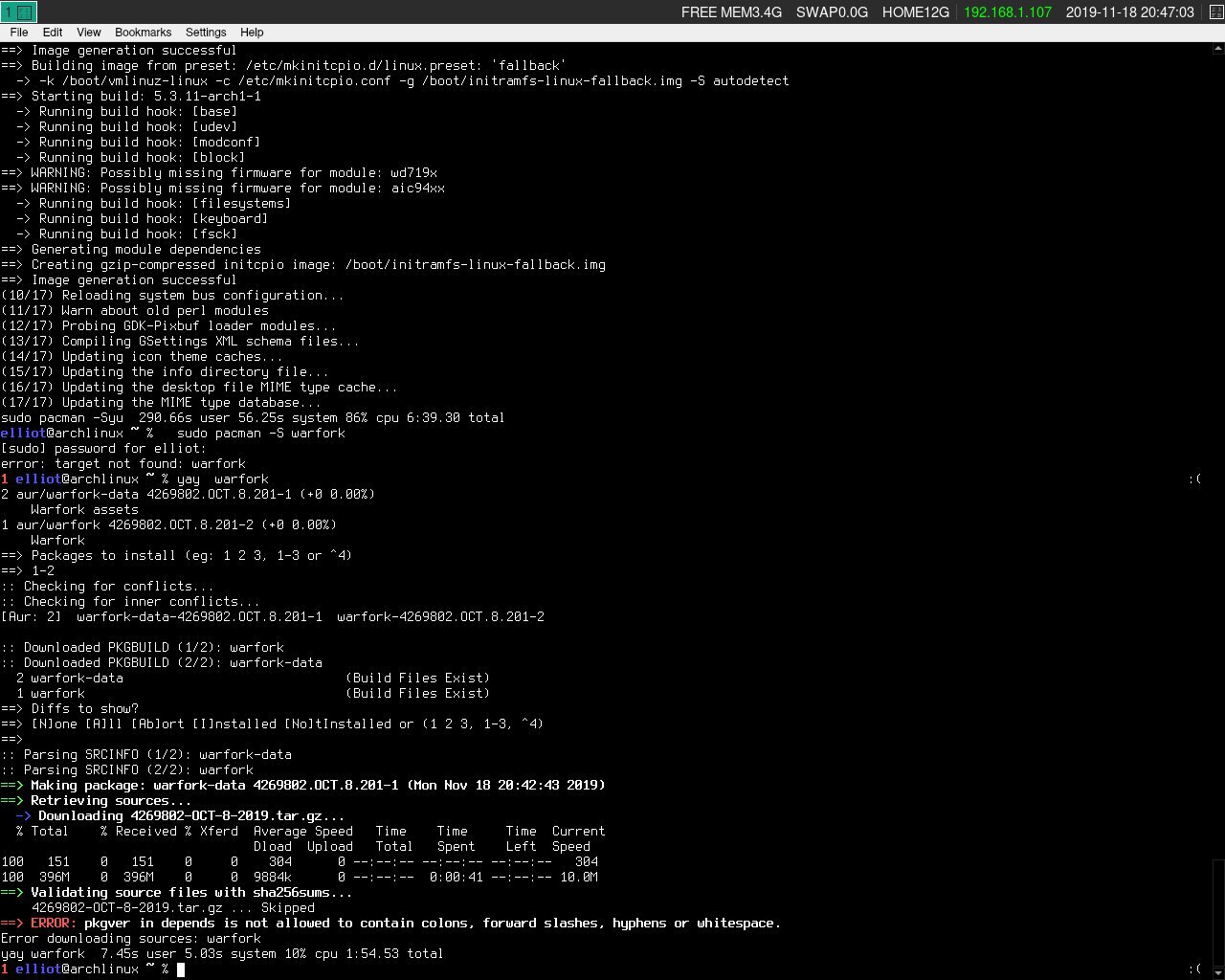1225x980 pixels.
Task: Open the Settings menu
Action: pos(205,32)
